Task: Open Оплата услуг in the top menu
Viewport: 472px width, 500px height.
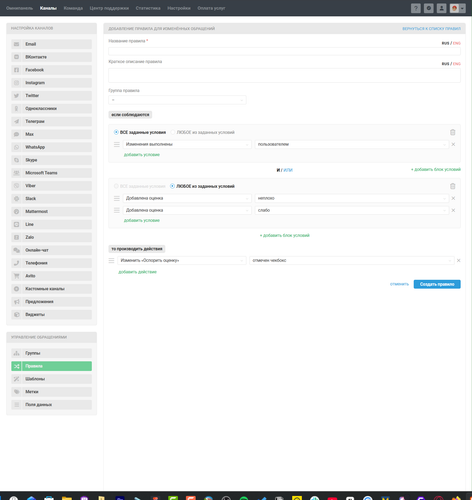Action: (211, 8)
